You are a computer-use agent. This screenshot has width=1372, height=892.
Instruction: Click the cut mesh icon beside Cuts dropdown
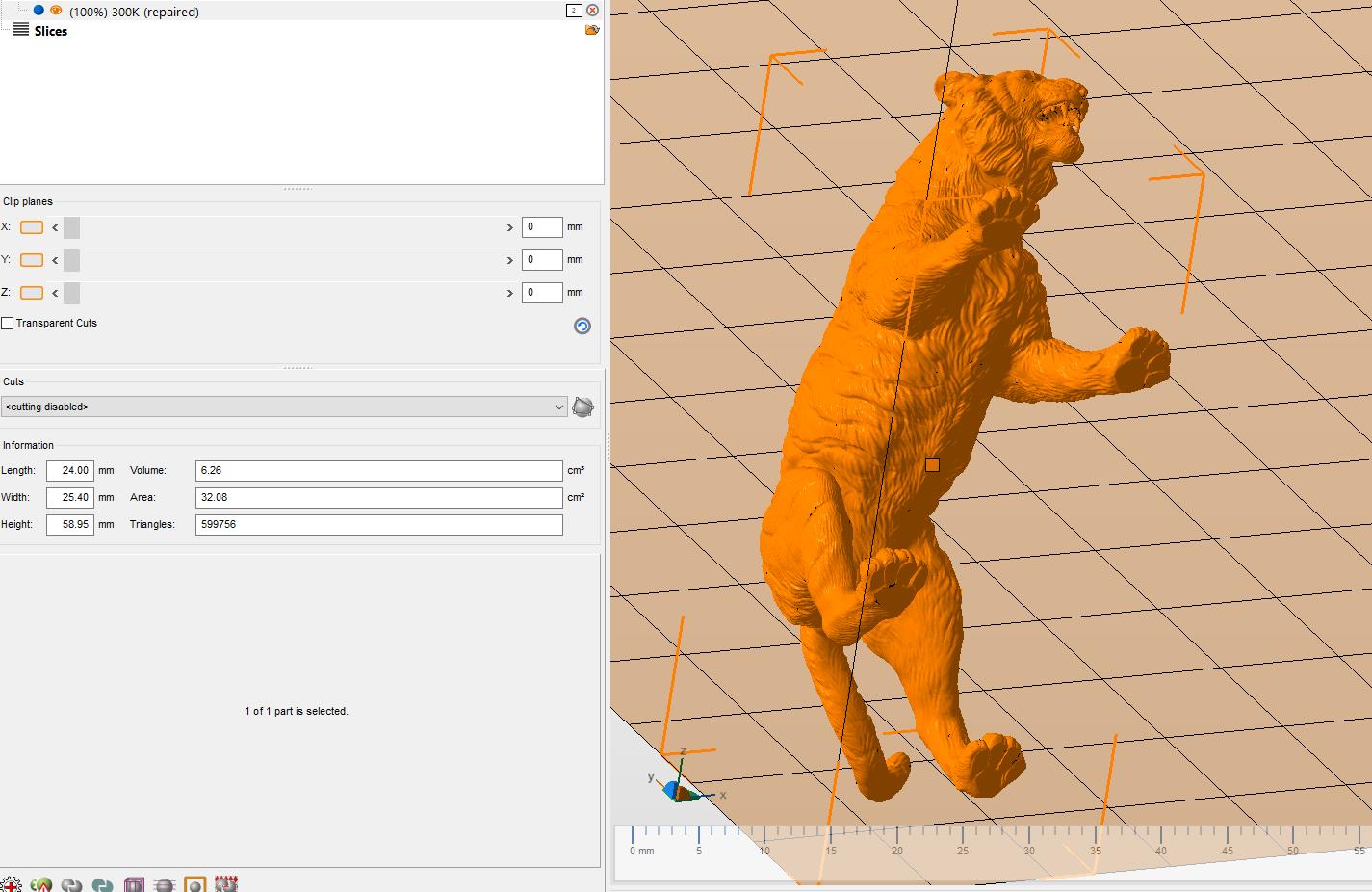click(582, 407)
